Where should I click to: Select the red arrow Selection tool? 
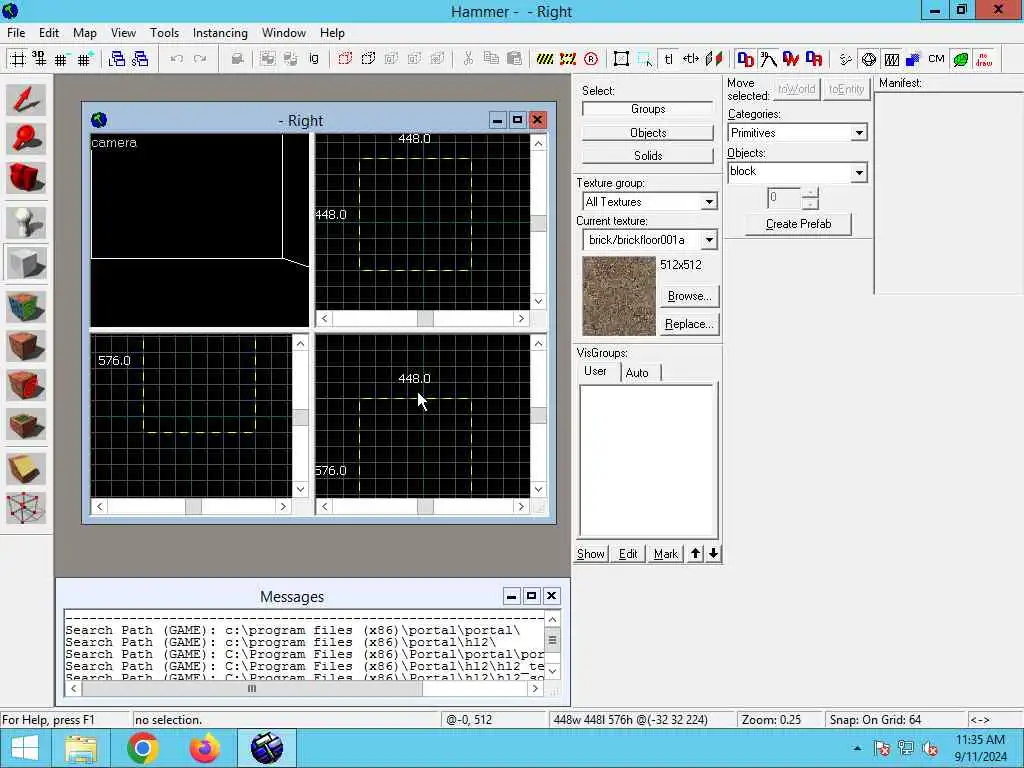[25, 99]
